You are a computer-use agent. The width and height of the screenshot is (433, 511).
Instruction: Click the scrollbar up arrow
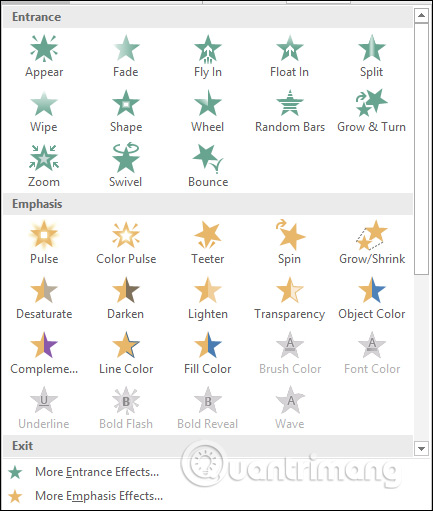tap(421, 15)
